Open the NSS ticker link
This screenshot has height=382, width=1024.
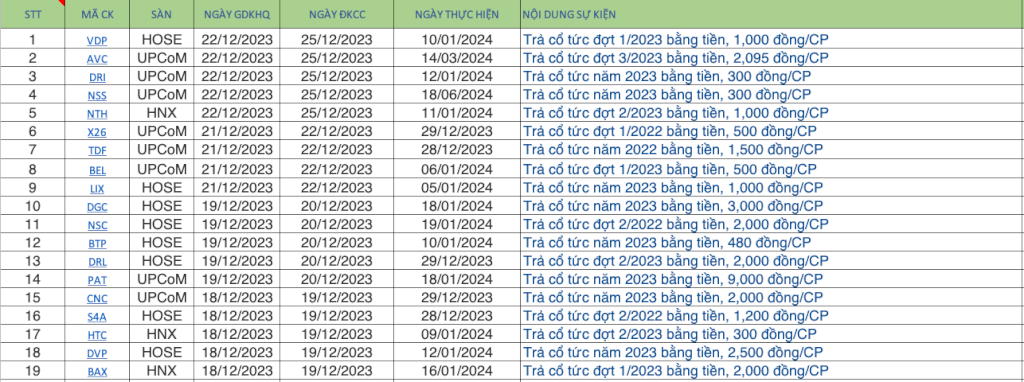click(x=97, y=95)
